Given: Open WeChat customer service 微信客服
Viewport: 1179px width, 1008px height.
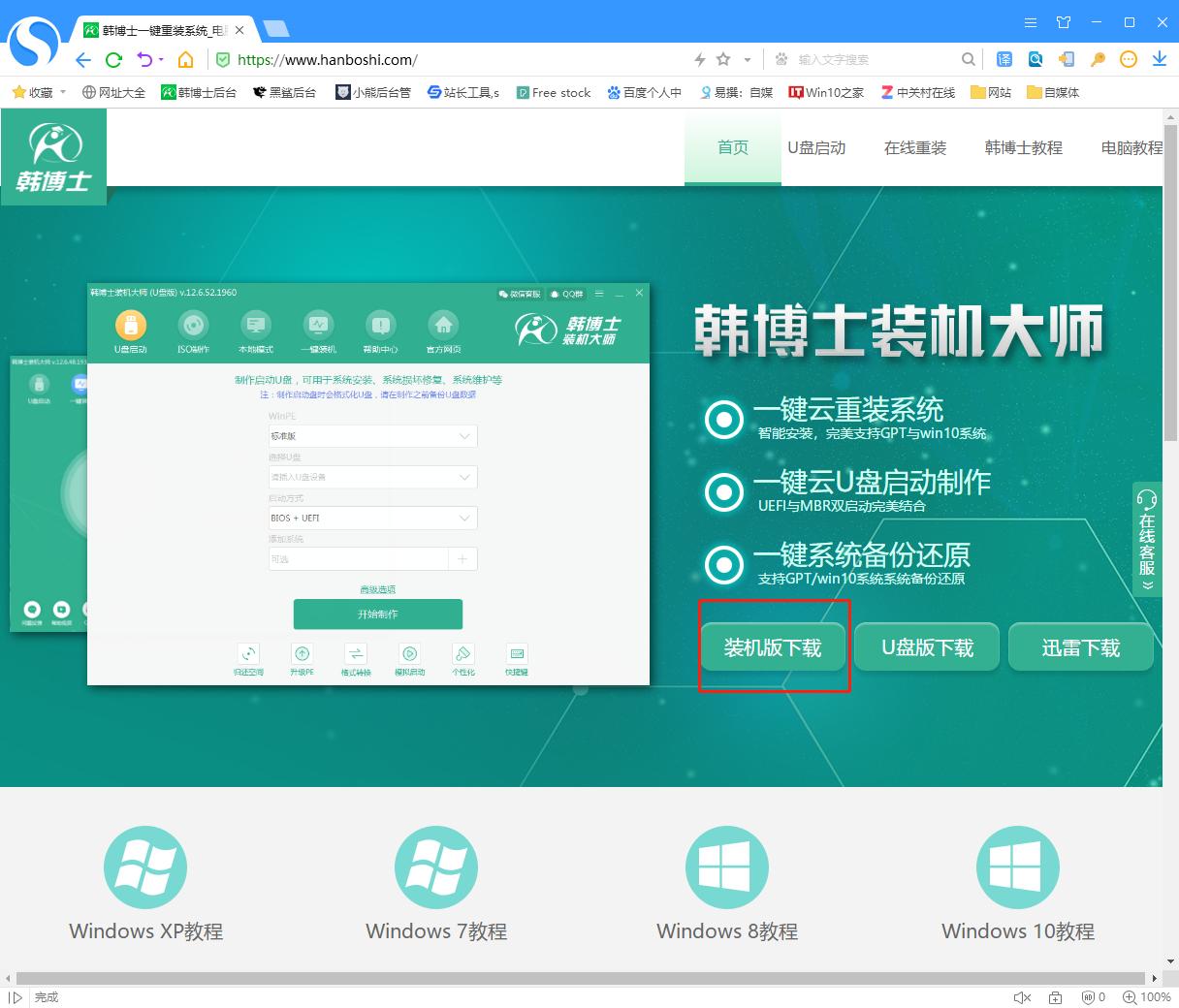Looking at the screenshot, I should [x=521, y=293].
